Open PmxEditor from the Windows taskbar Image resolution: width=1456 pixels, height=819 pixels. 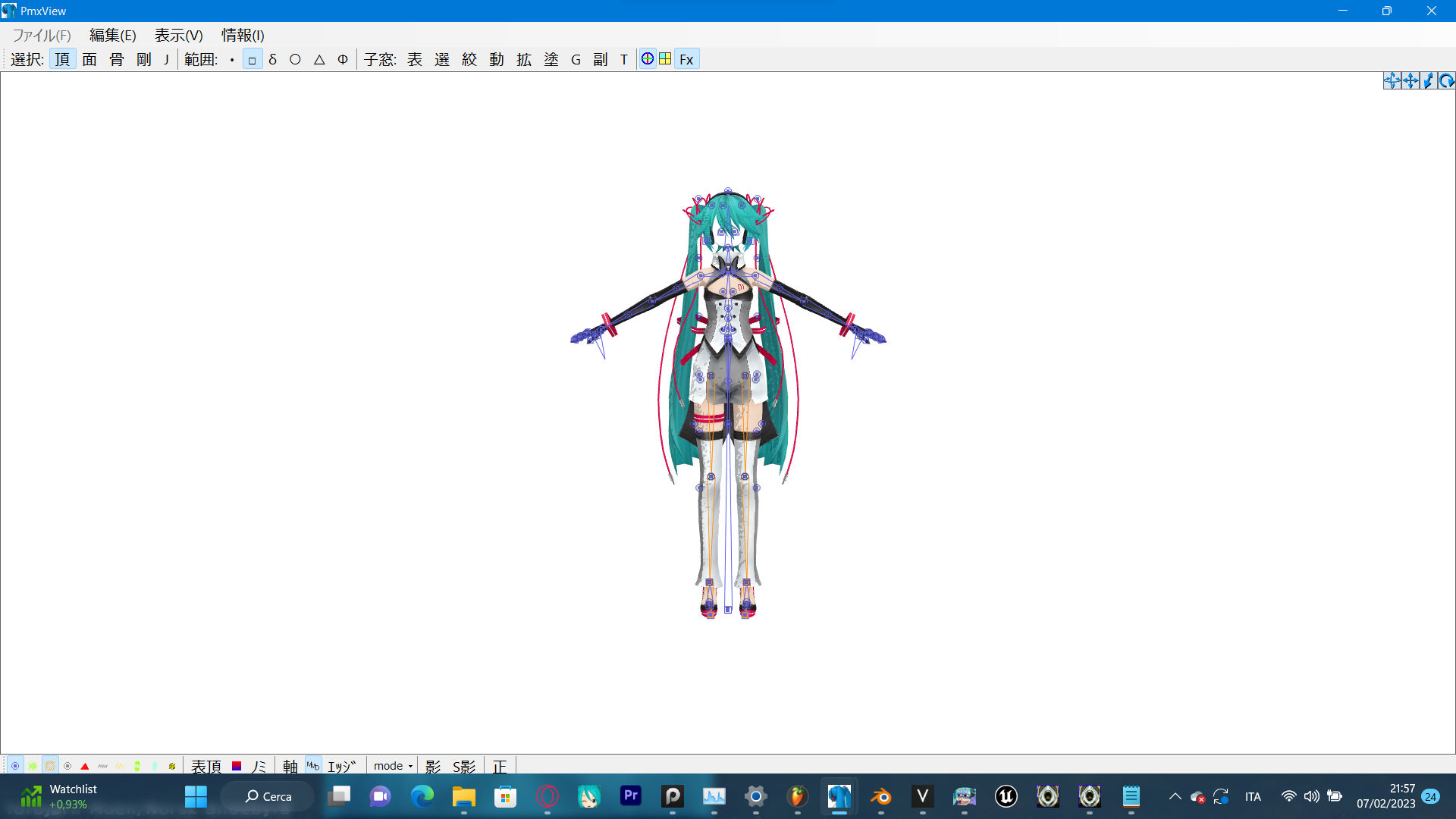click(839, 796)
